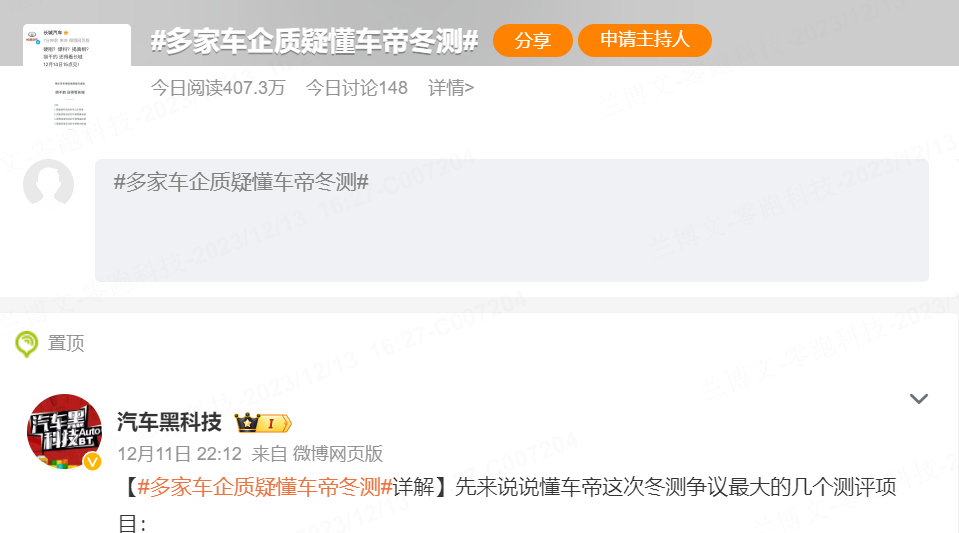Open the topic cover thumbnail image
Screen dimensions: 959x533
click(x=77, y=78)
